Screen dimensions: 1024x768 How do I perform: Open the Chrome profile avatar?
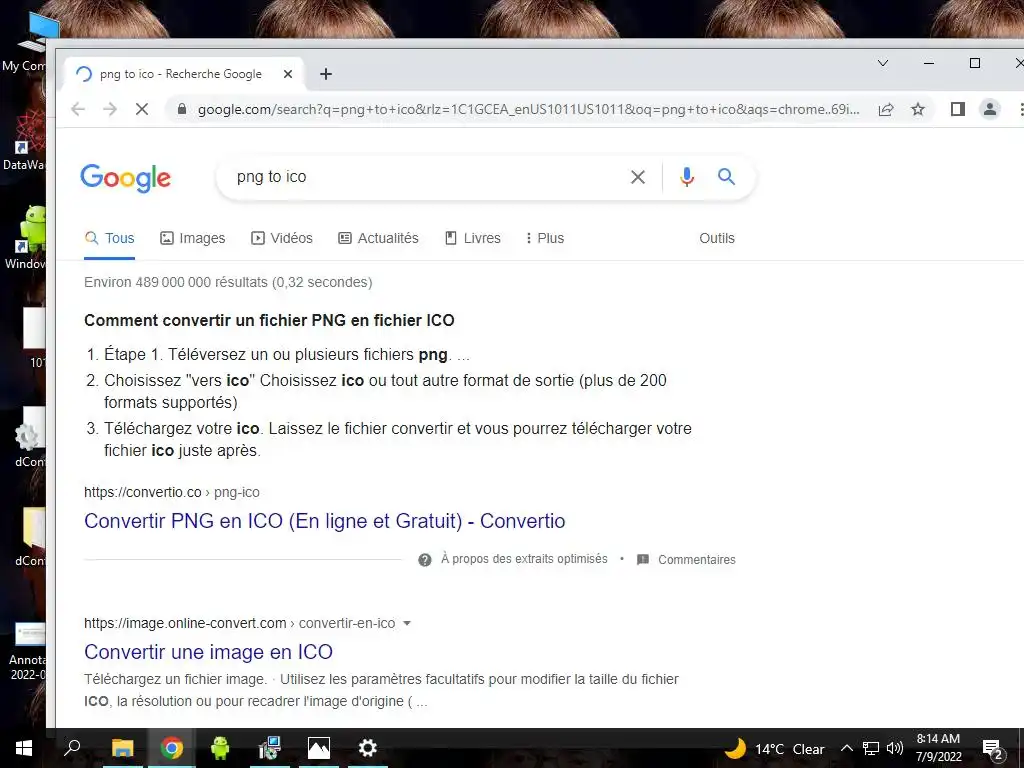point(990,109)
